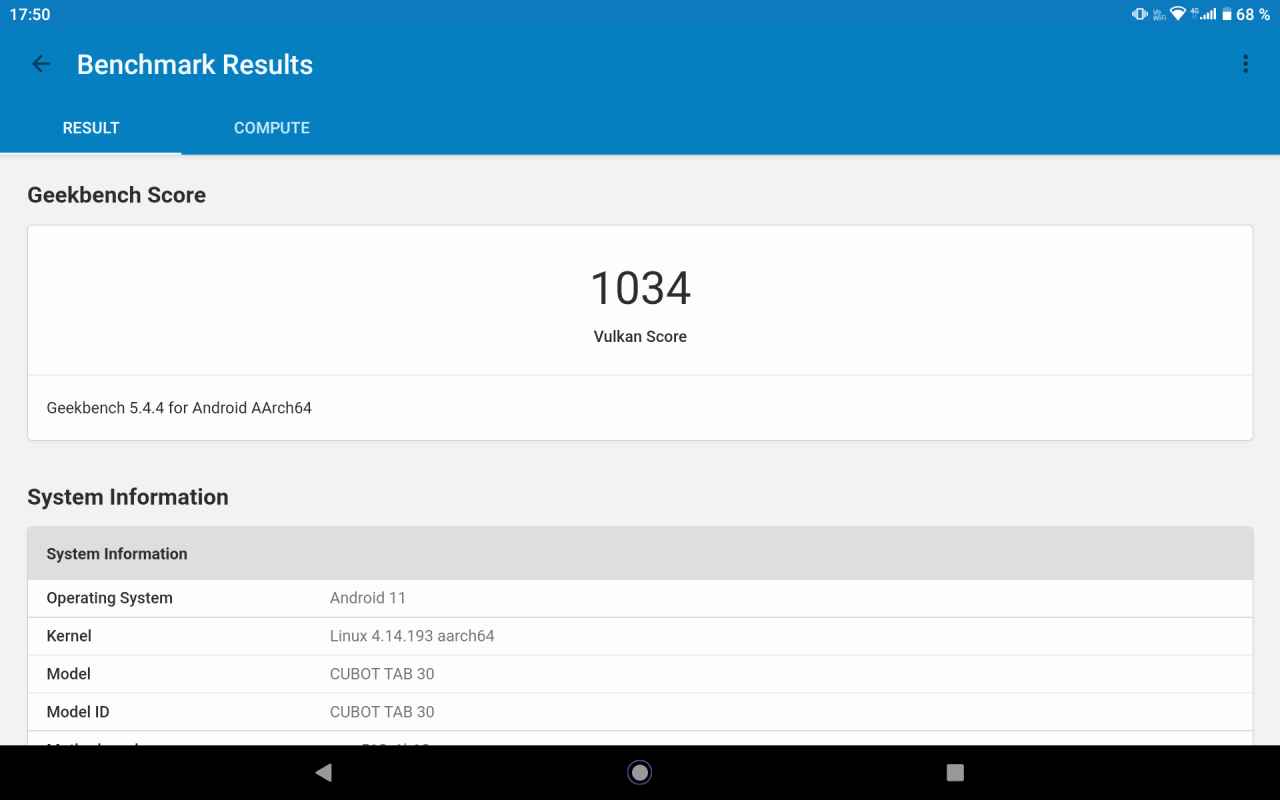
Task: Tap the back arrow in header
Action: tap(41, 64)
